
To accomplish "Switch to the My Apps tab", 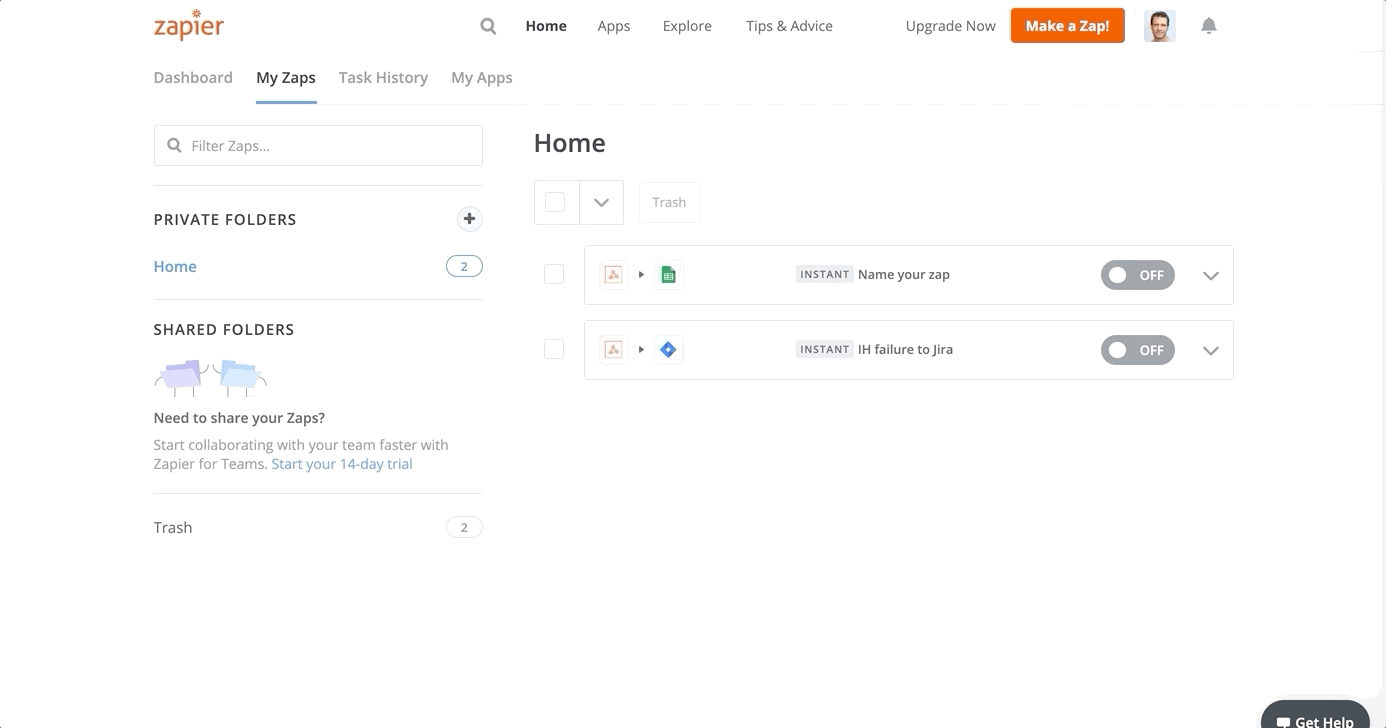I will click(482, 77).
